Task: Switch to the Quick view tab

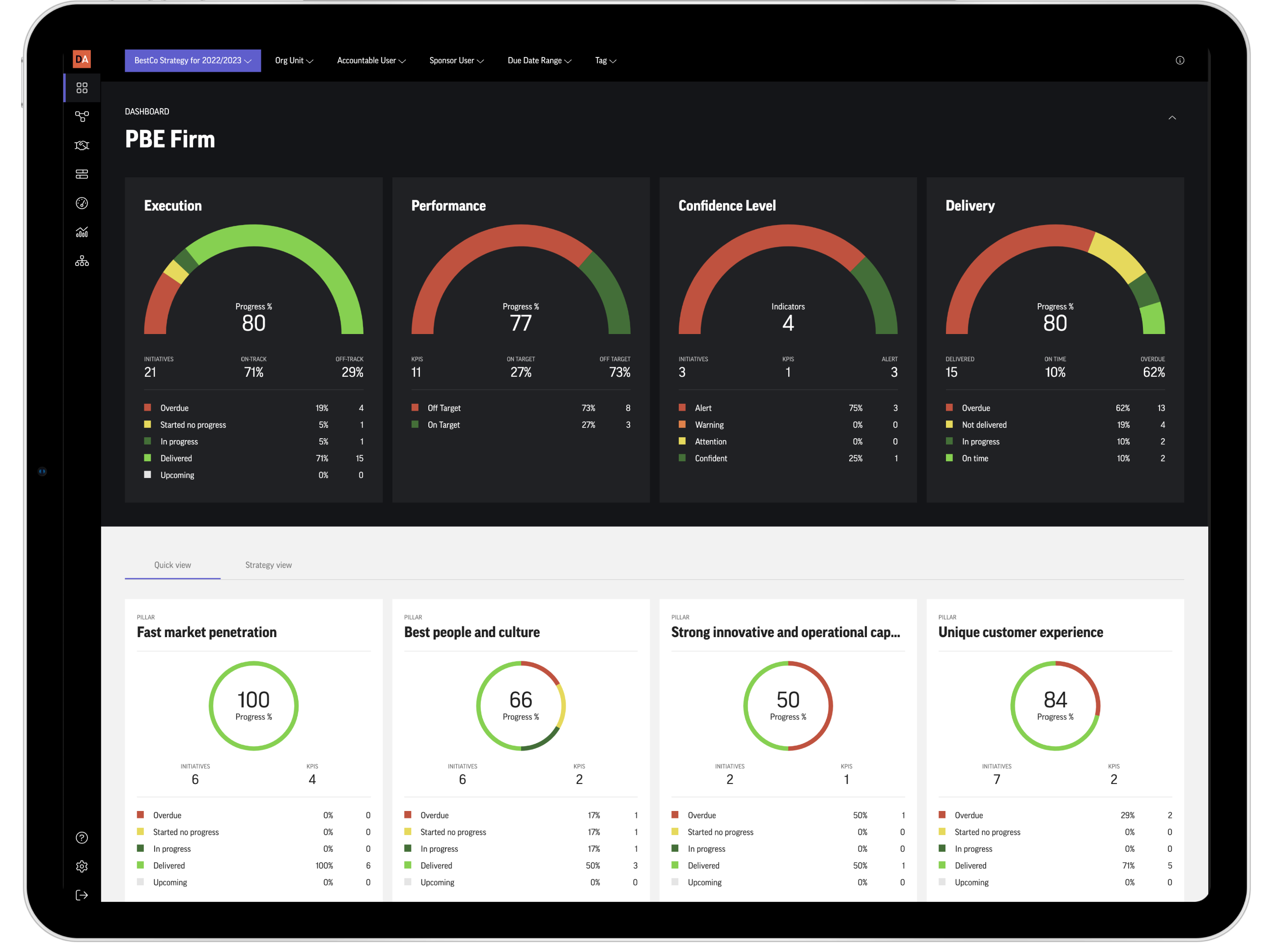Action: 172,565
